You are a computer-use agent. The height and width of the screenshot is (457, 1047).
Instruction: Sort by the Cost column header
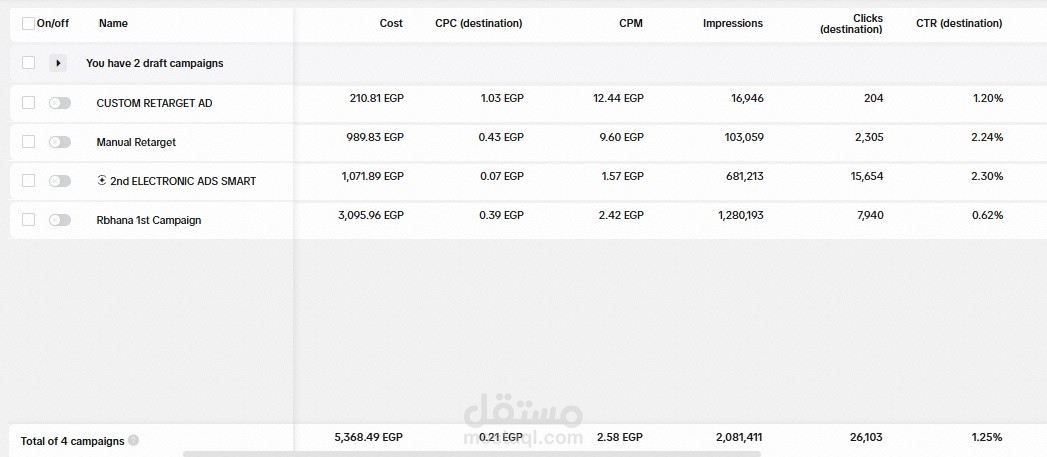(391, 23)
